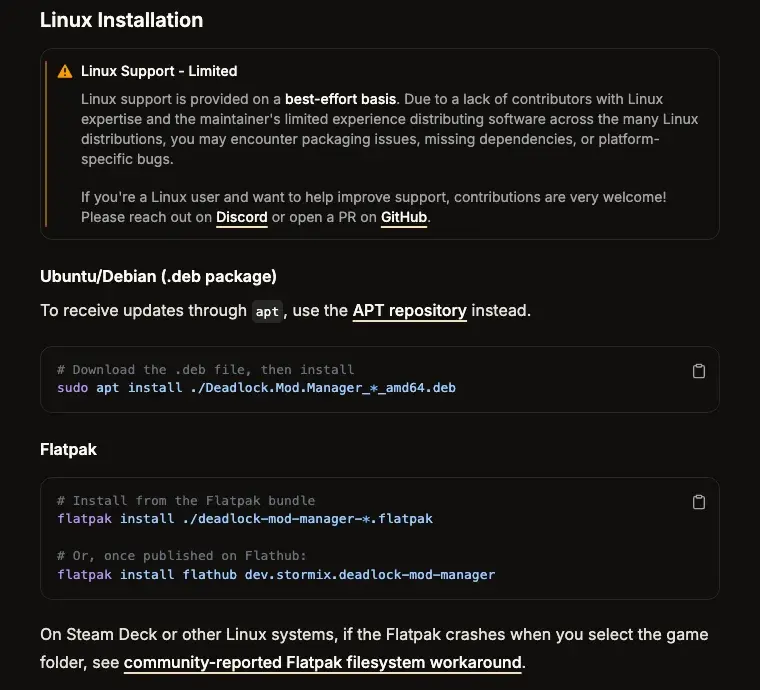Click the orange warning triangle icon
The width and height of the screenshot is (760, 690).
point(65,72)
